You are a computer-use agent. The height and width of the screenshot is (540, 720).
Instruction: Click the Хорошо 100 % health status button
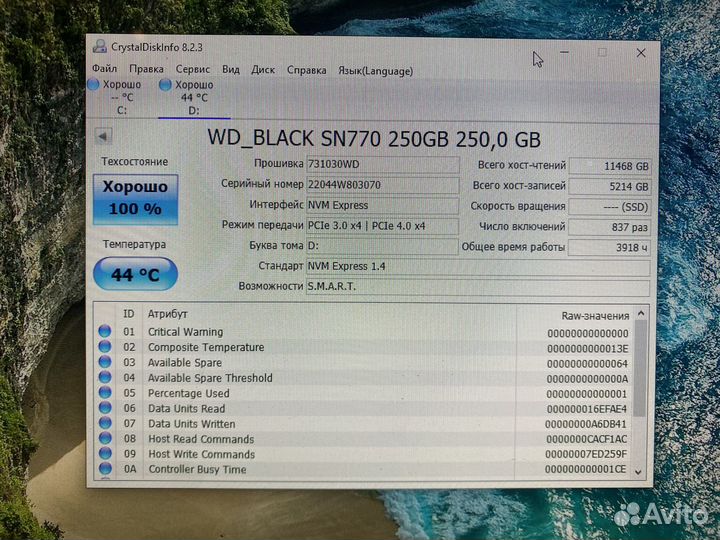(135, 199)
